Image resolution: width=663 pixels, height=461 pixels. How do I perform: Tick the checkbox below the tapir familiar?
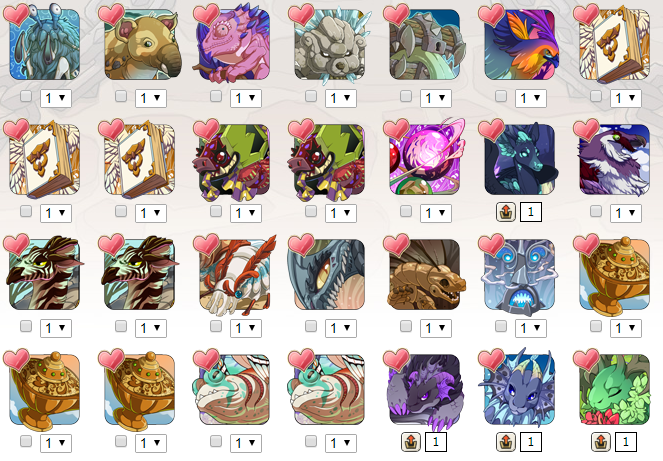pos(121,96)
